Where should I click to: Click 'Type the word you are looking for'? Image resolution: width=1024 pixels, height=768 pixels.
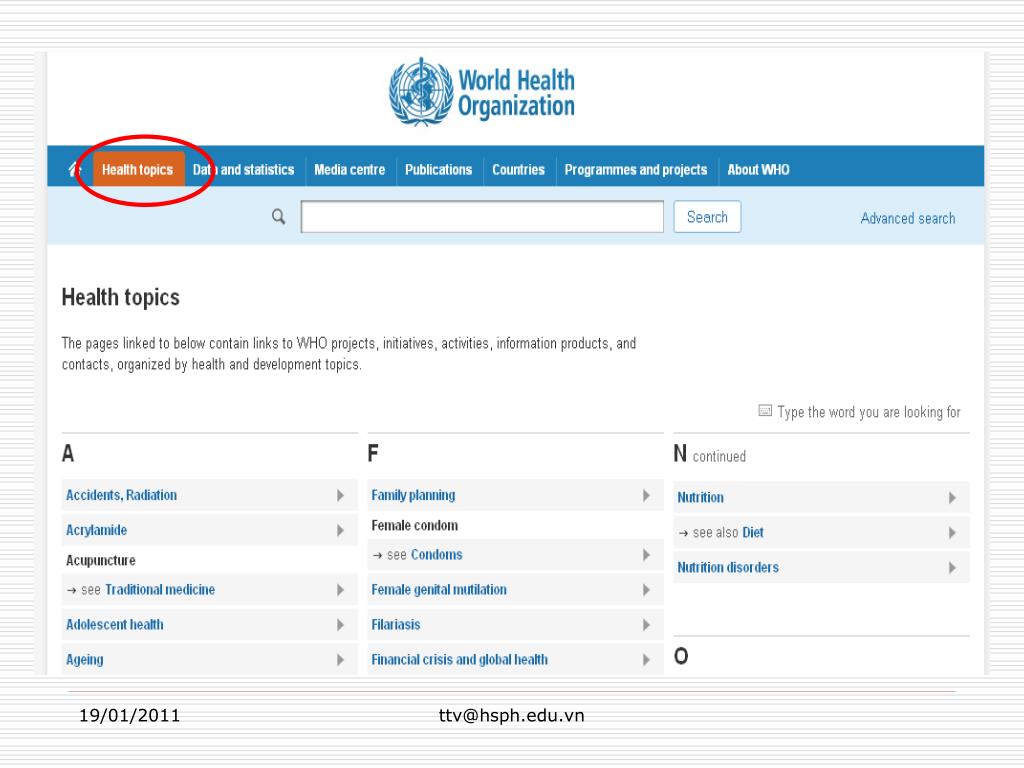(x=869, y=412)
